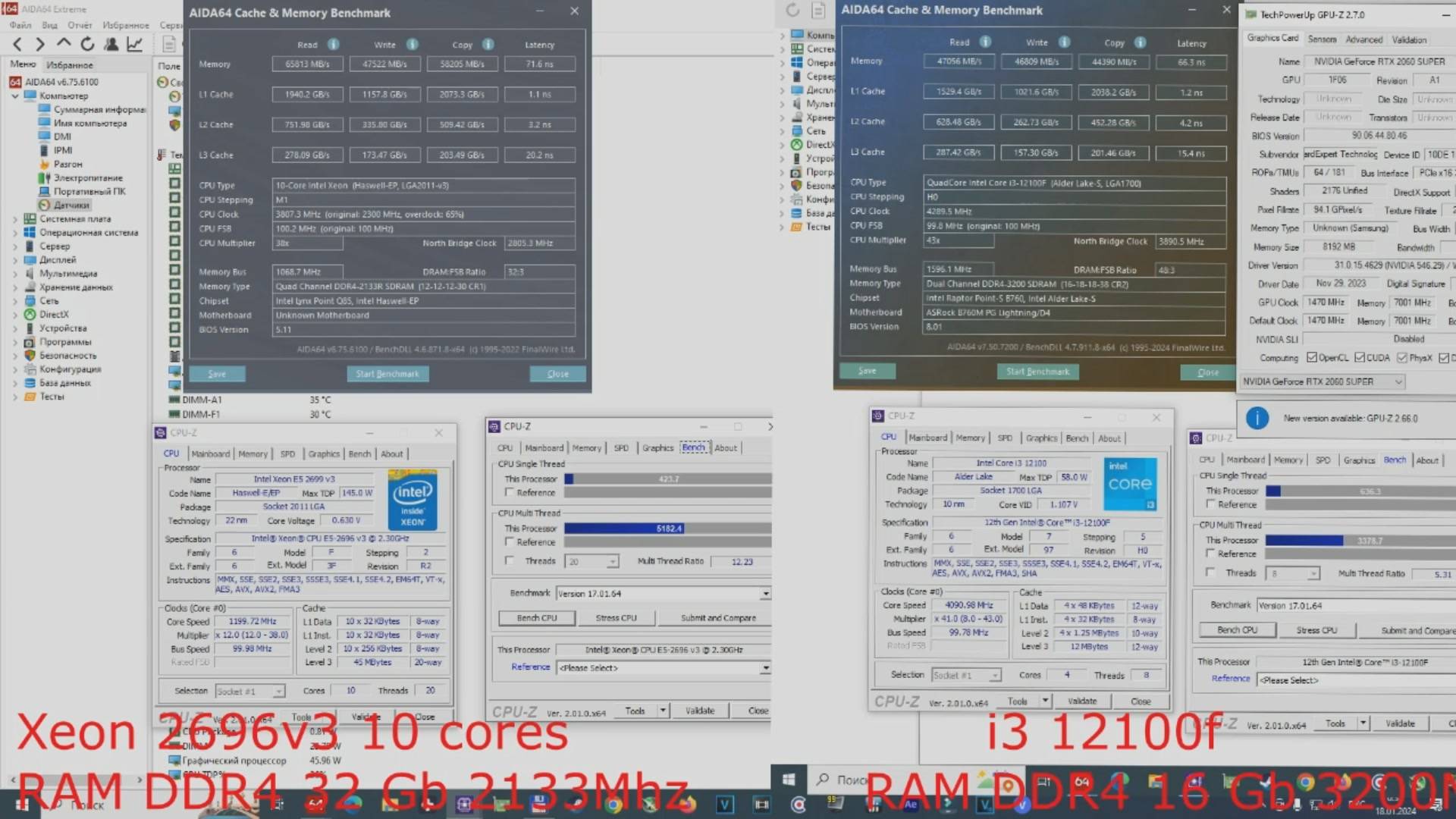Collapse the Компьютер node in left AIDA64 tree
The height and width of the screenshot is (819, 1456).
point(15,96)
